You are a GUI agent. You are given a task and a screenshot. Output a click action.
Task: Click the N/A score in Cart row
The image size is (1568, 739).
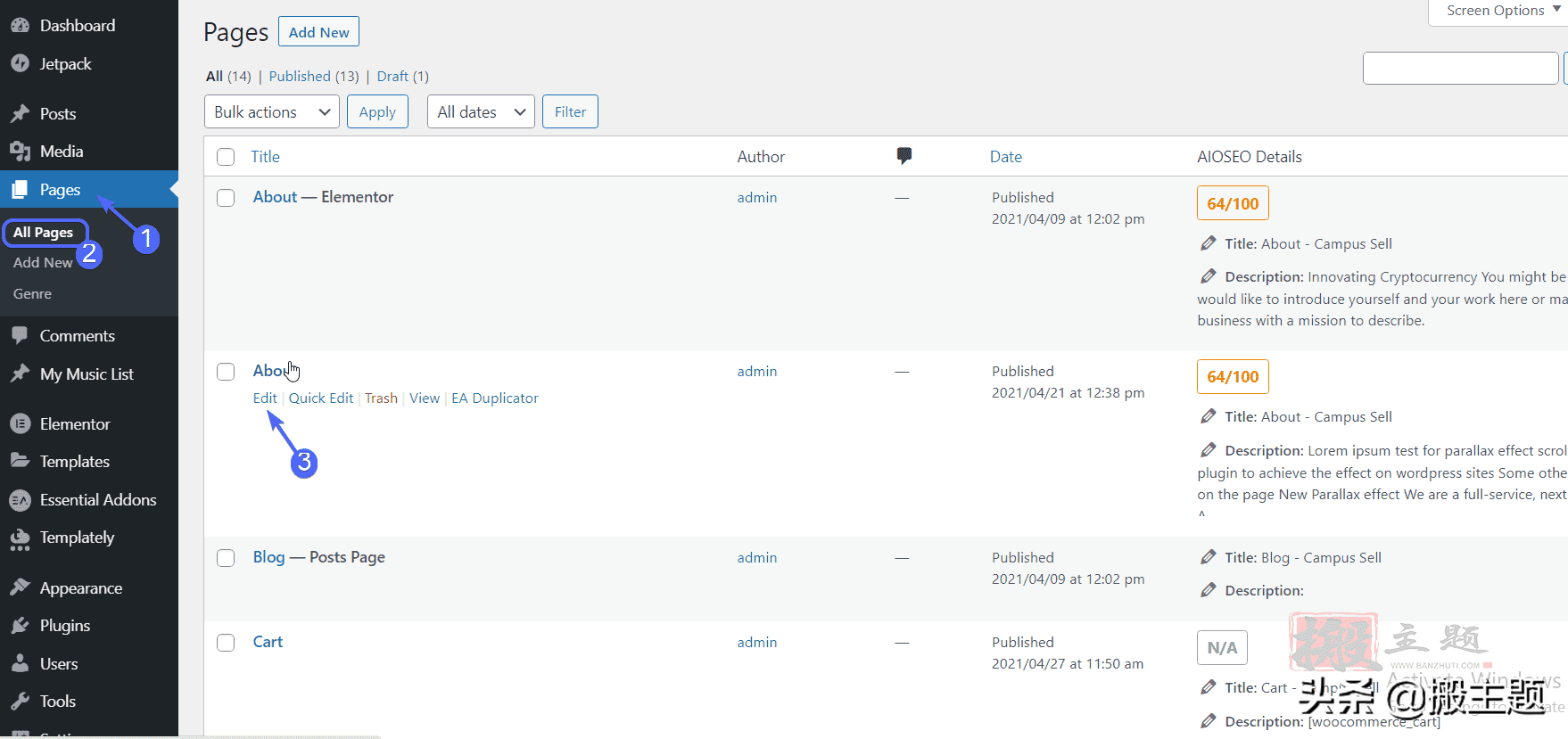[1222, 647]
